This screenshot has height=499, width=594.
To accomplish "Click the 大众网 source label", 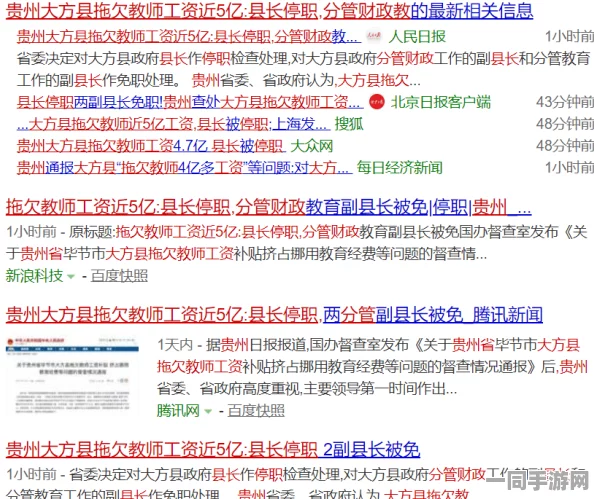I will coord(311,146).
